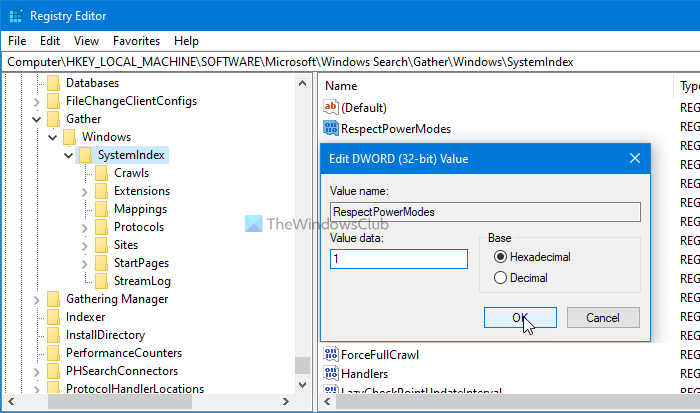Click the RespectPowerModes DWORD icon
The width and height of the screenshot is (700, 413).
point(331,128)
